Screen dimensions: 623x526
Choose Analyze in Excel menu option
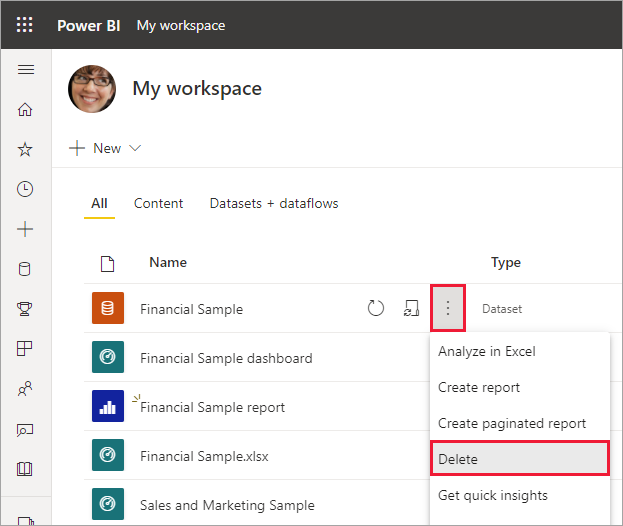click(x=486, y=351)
